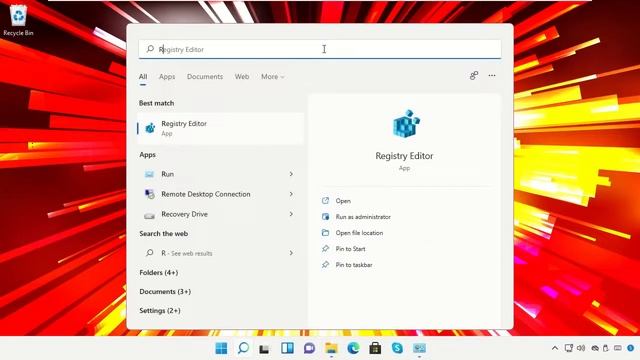Viewport: 640px width, 360px height.
Task: Click Remote Desktop Connection result
Action: [220, 194]
